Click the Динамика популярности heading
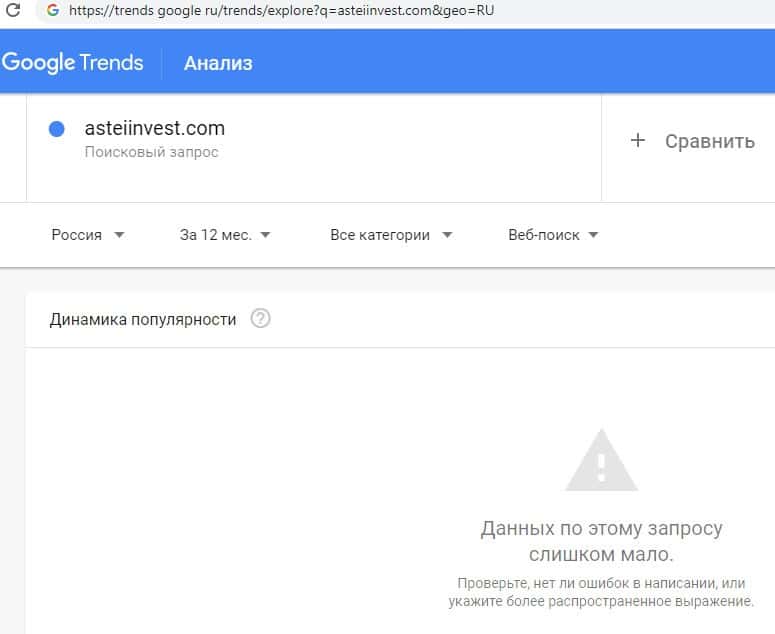Image resolution: width=775 pixels, height=634 pixels. [143, 320]
